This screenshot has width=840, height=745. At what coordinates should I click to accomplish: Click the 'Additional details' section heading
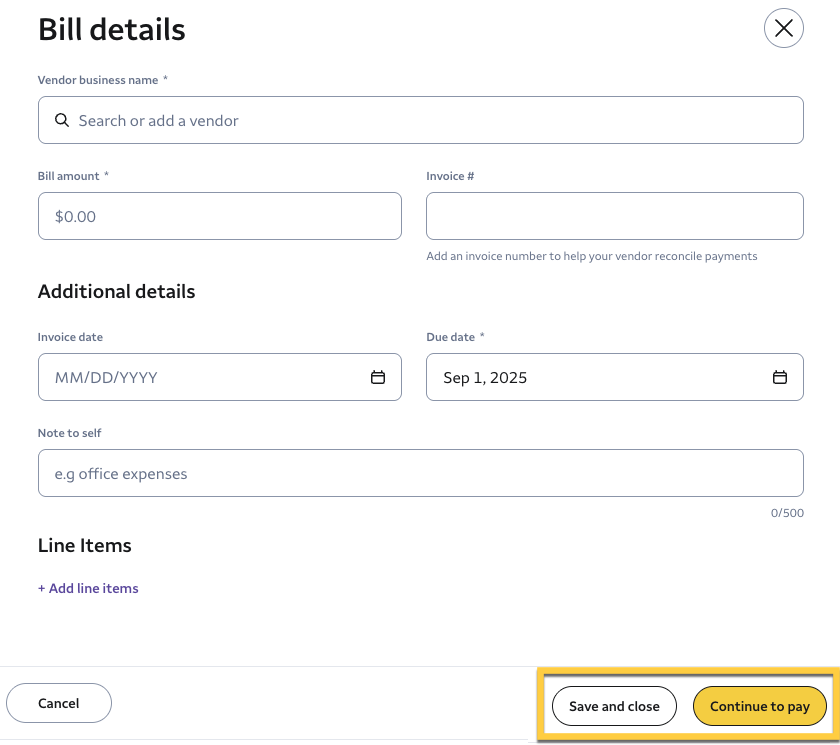(116, 291)
